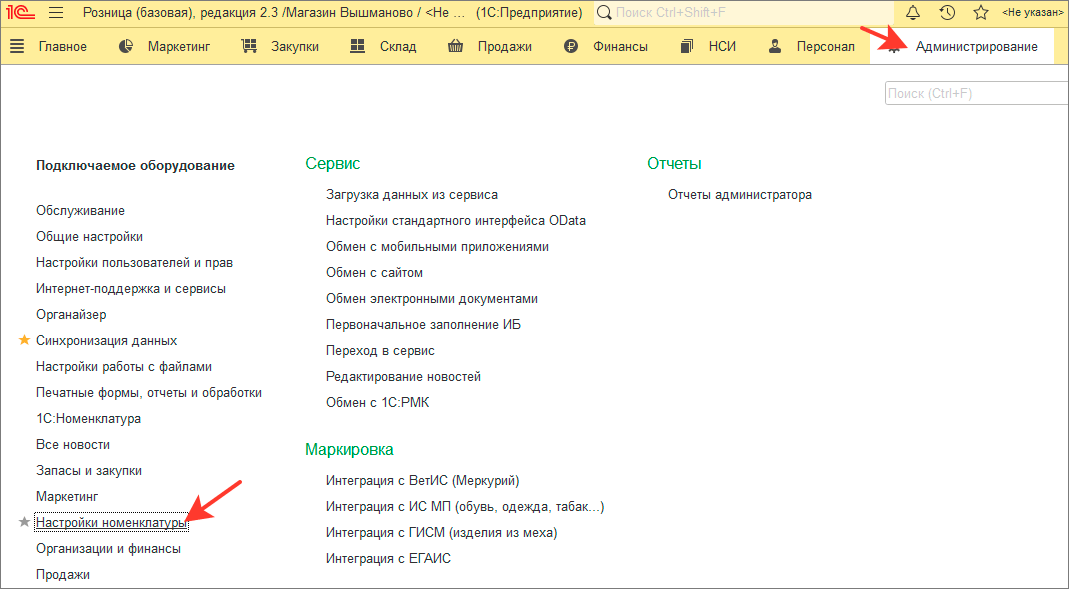The width and height of the screenshot is (1069, 589).
Task: Switch to the Закупки section
Action: point(295,46)
